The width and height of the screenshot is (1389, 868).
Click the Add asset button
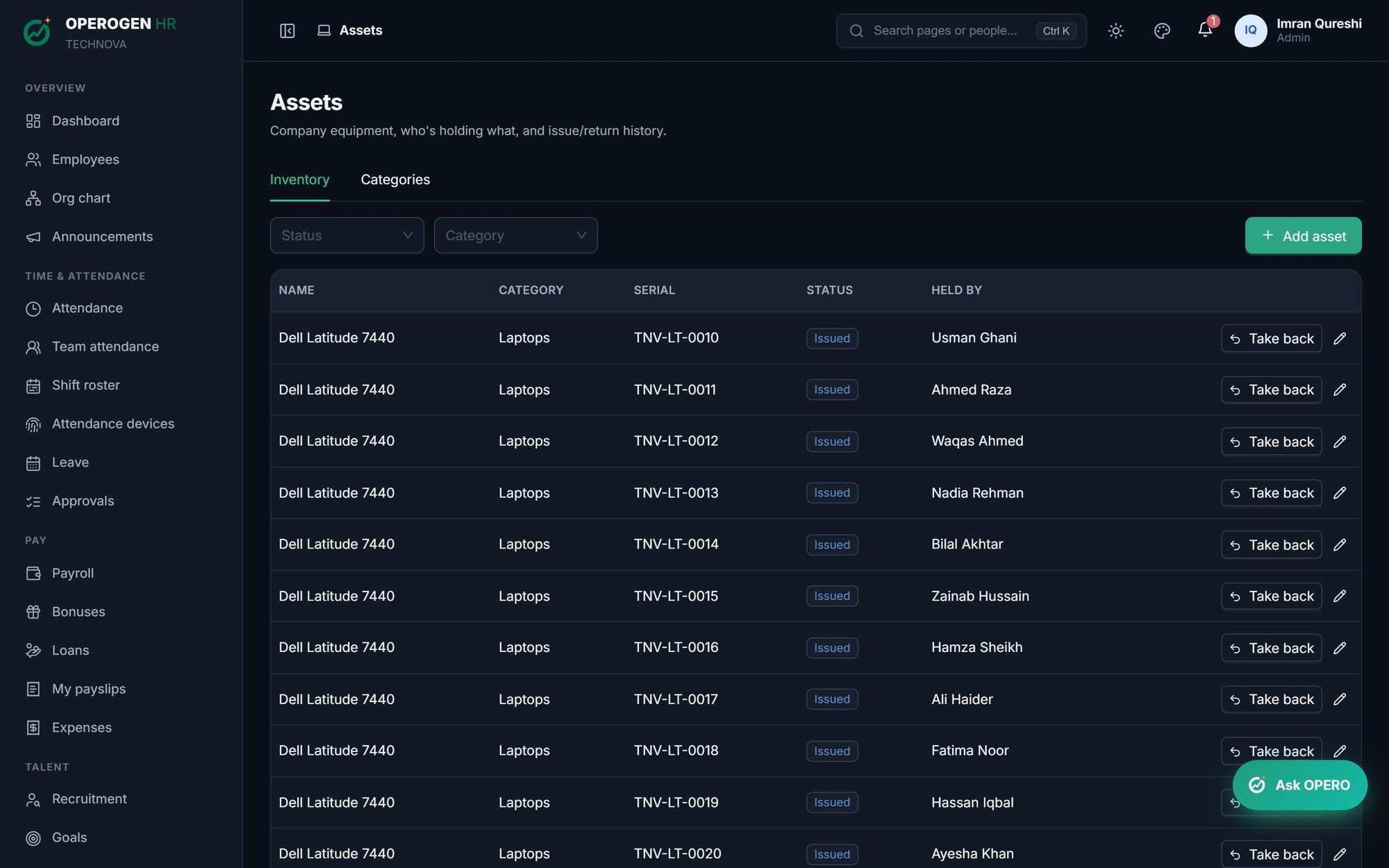1303,236
